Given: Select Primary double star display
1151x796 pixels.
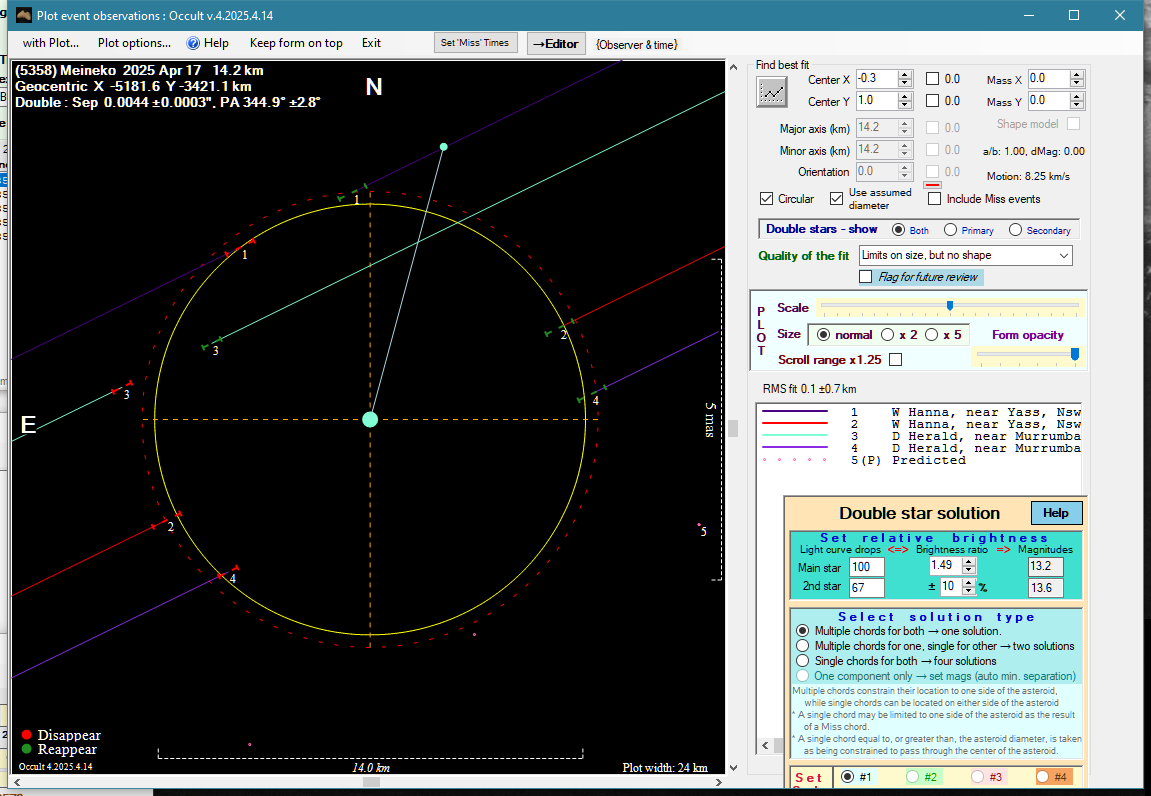Looking at the screenshot, I should point(950,230).
